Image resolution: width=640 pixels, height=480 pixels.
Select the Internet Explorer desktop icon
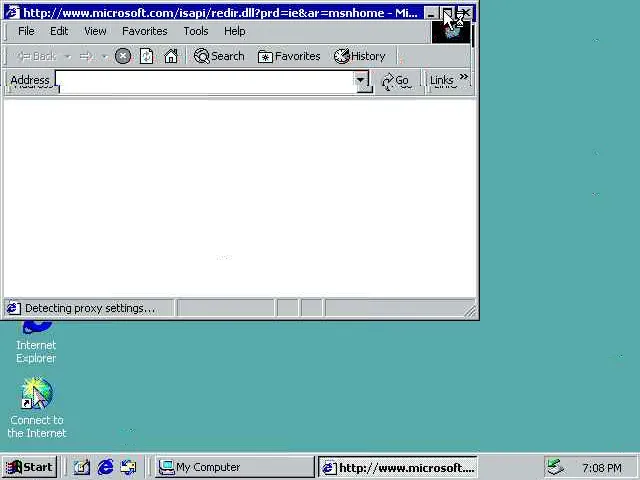coord(36,343)
